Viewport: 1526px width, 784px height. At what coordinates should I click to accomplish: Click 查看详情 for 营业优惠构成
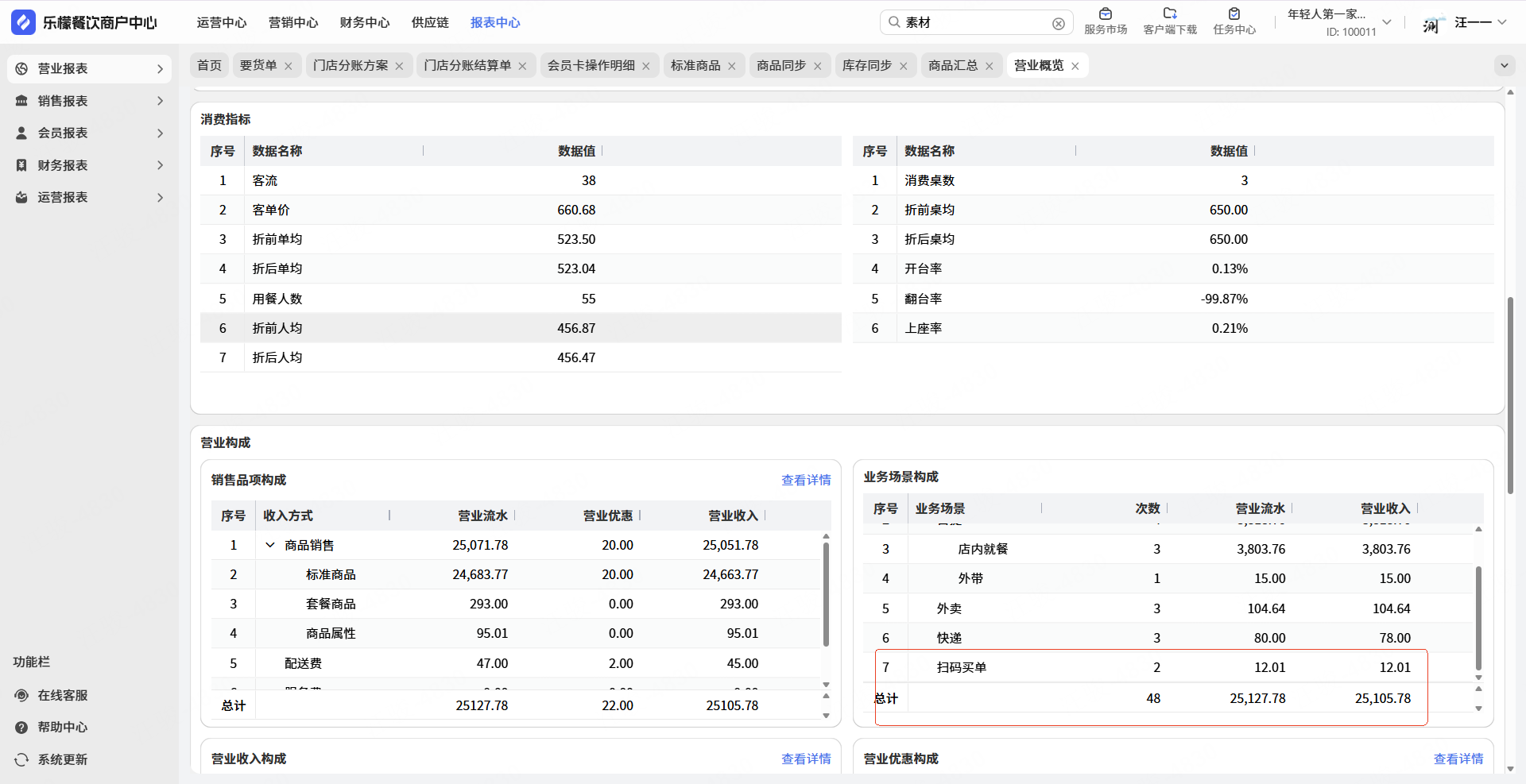[1458, 759]
